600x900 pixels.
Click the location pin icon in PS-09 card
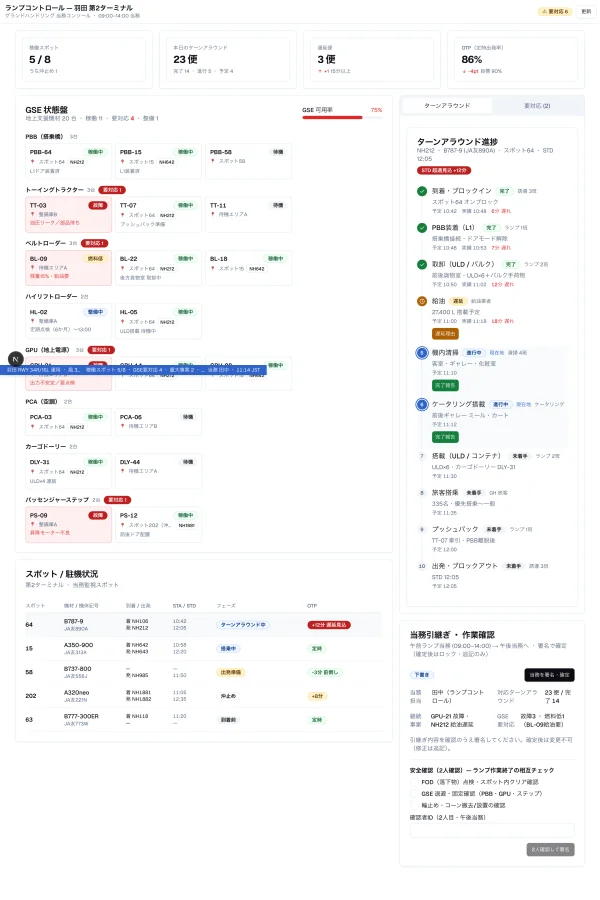click(33, 525)
